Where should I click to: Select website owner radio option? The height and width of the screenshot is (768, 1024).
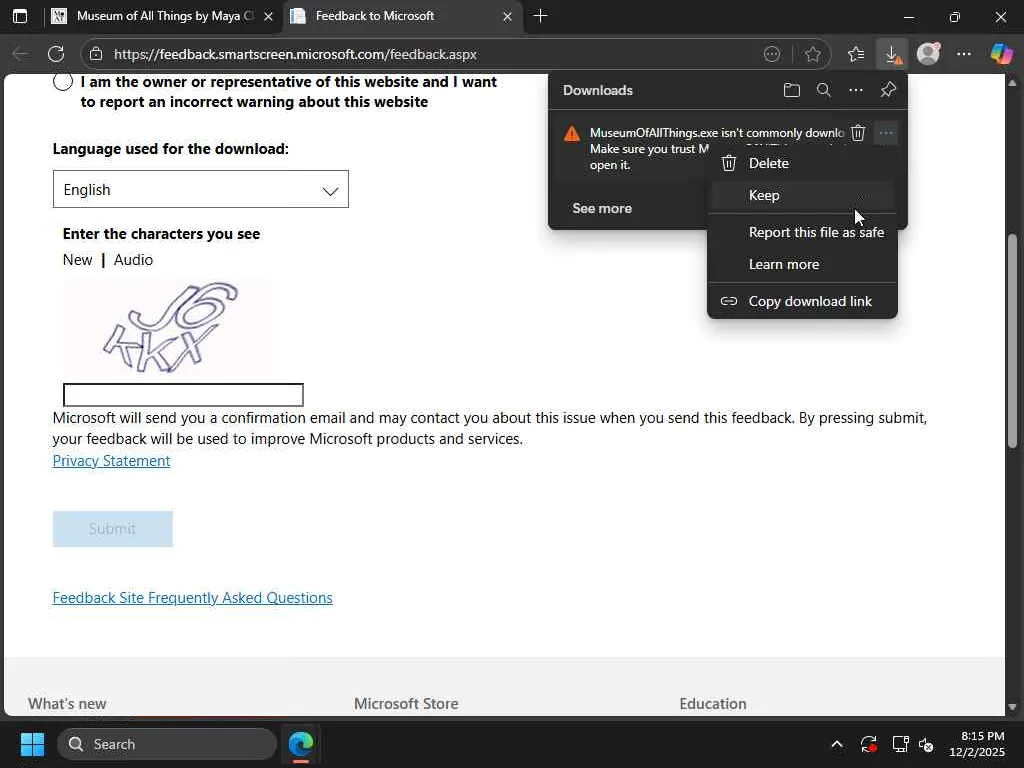click(x=63, y=82)
